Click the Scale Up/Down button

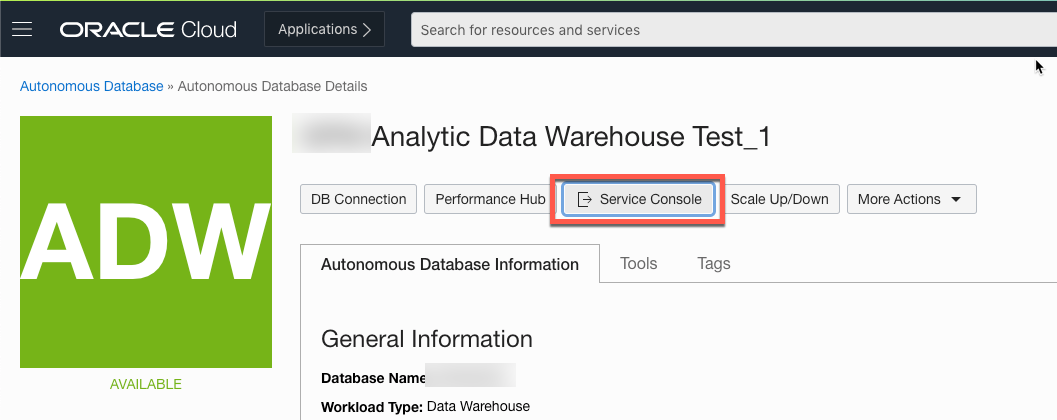pyautogui.click(x=779, y=199)
